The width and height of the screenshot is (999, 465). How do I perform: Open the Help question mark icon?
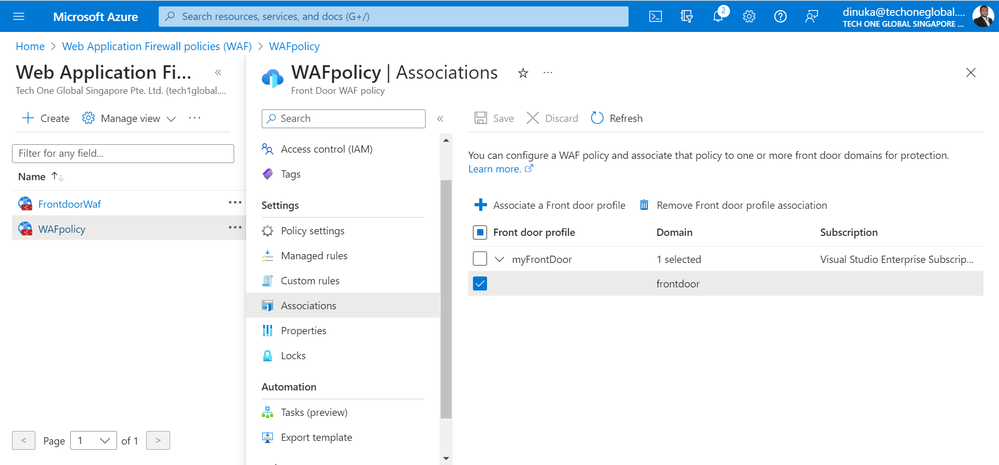tap(780, 17)
